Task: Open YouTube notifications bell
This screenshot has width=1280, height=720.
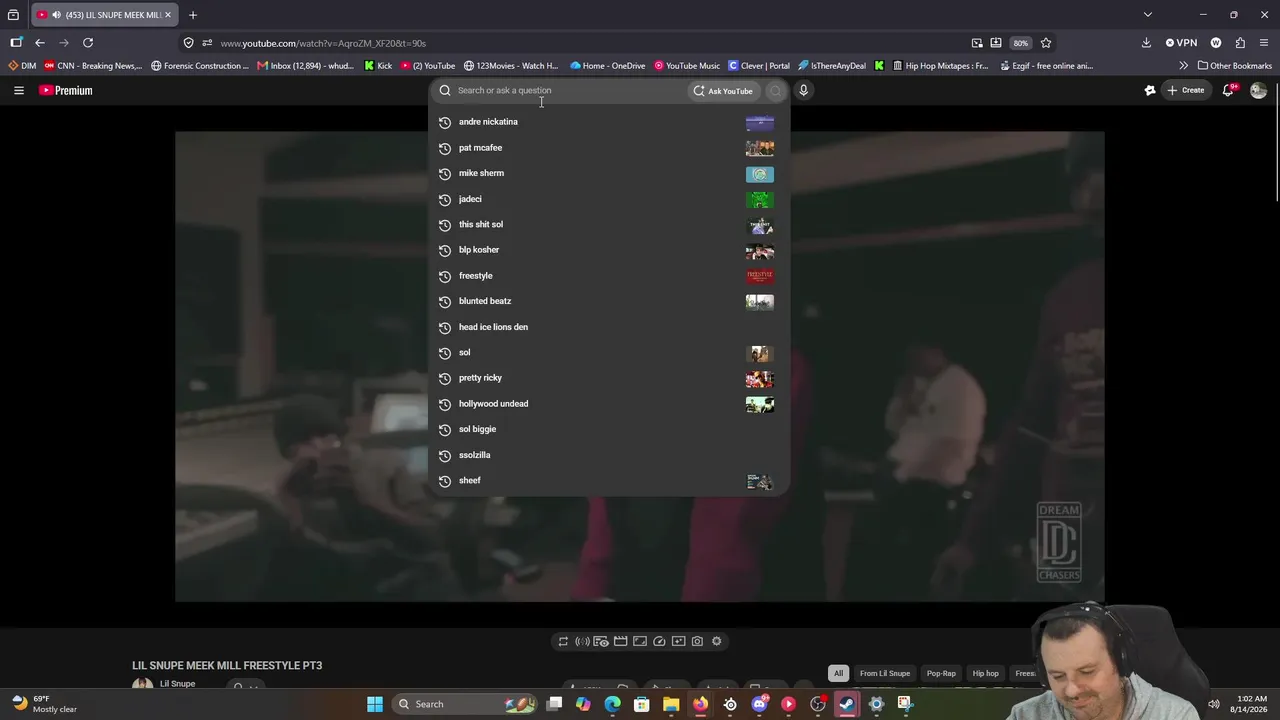Action: pos(1229,90)
